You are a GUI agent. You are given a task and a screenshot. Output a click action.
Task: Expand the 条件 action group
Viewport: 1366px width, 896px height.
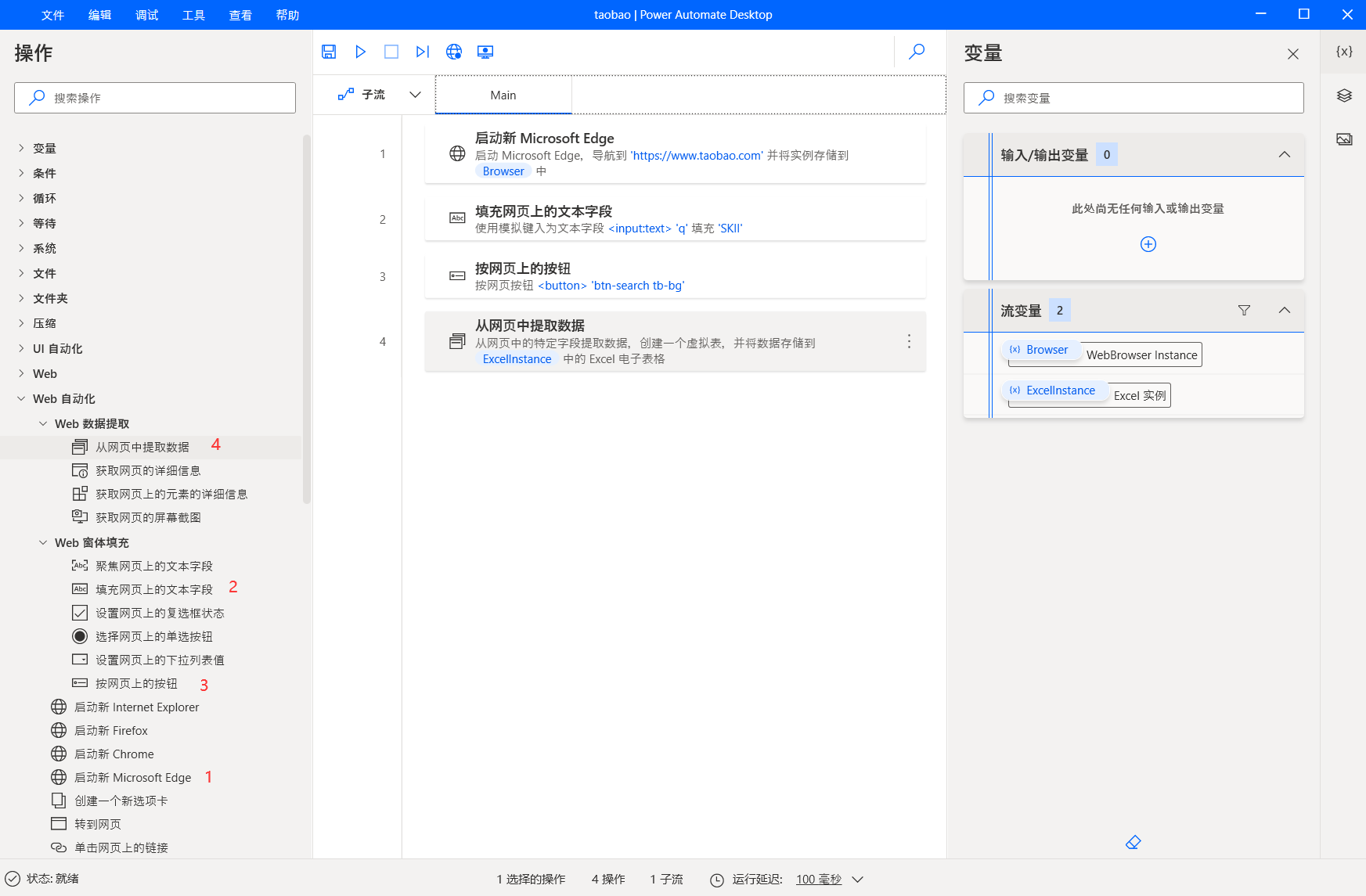click(x=21, y=173)
